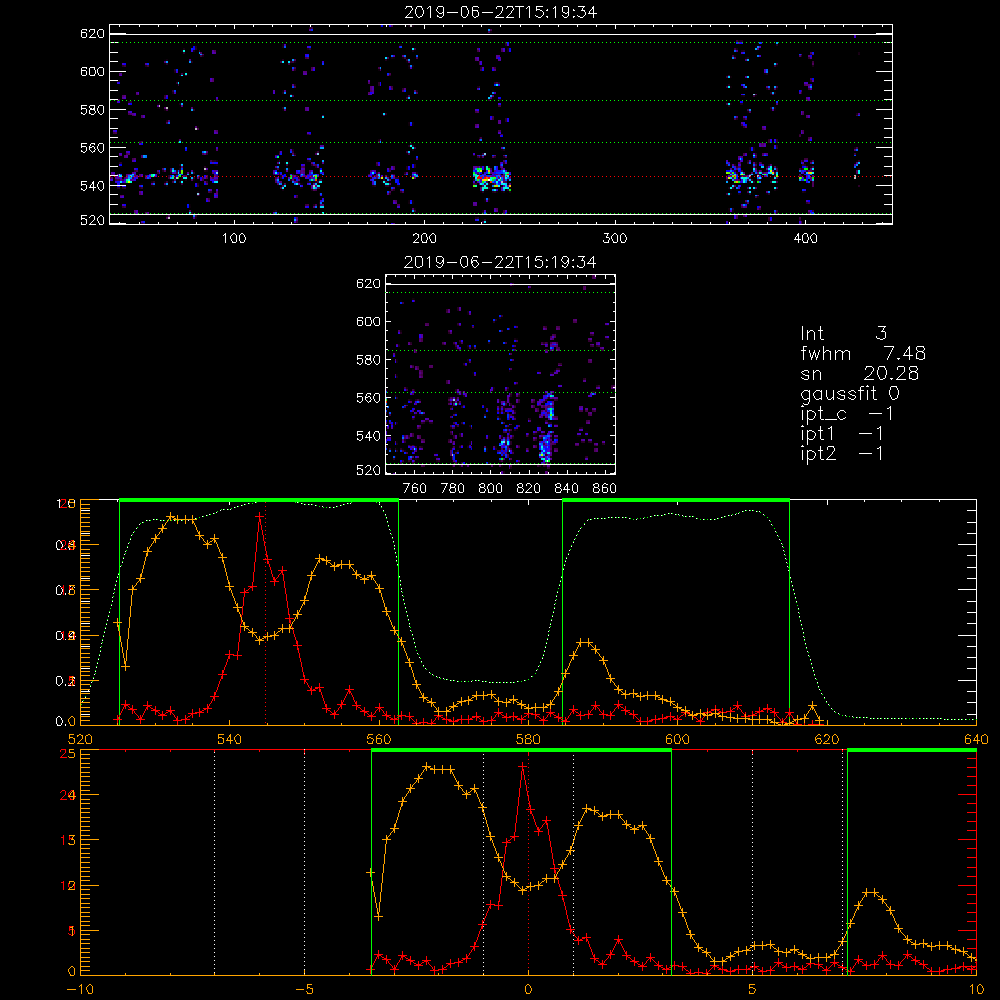Click x-axis label '800' on middle plot
Viewport: 1000px width, 1000px height.
click(490, 489)
